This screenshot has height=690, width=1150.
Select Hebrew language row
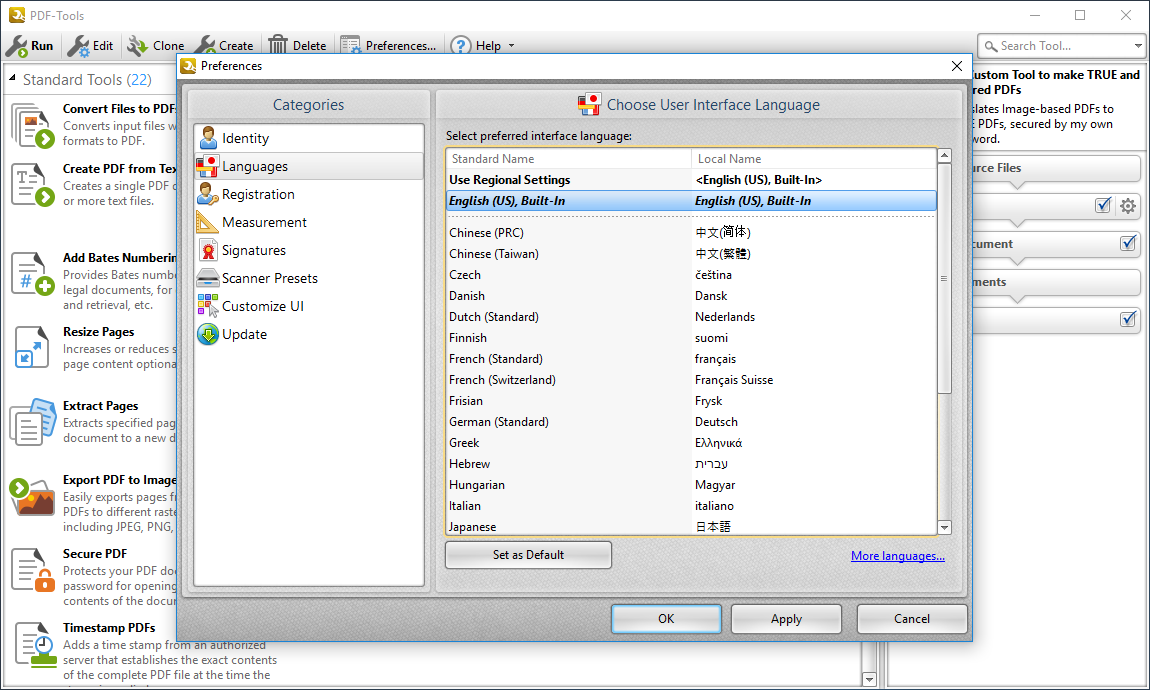(x=691, y=464)
